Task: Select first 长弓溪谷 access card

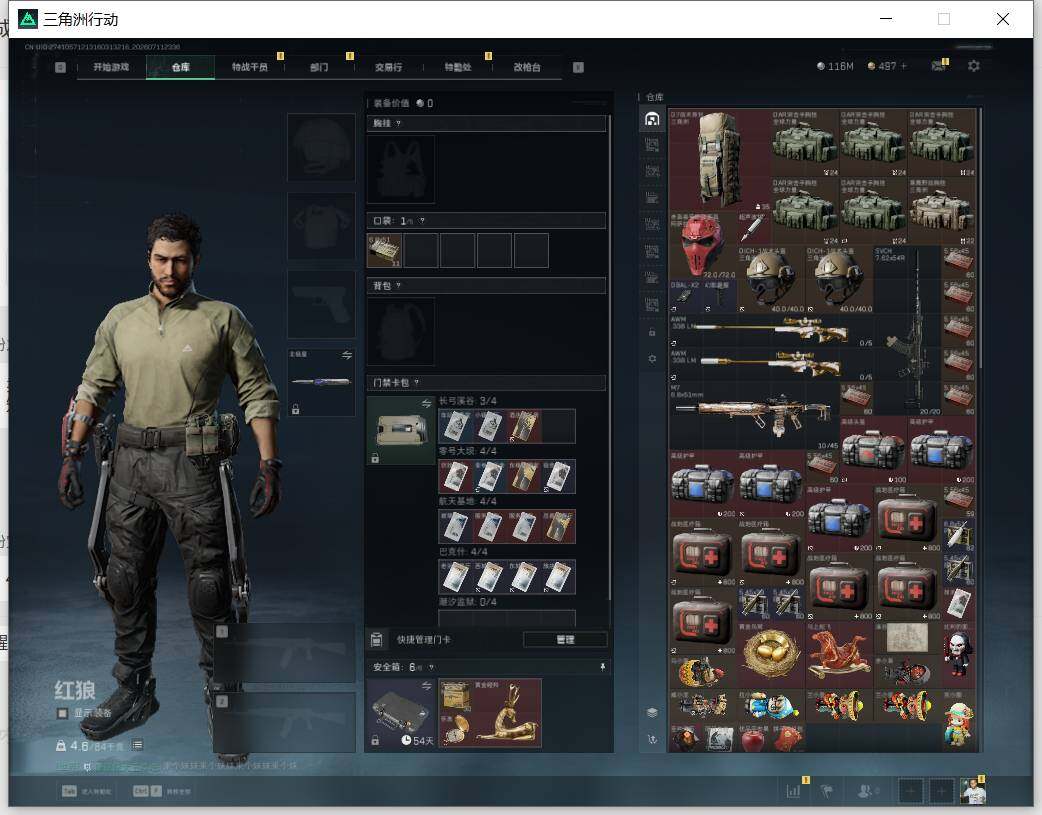Action: tap(456, 426)
